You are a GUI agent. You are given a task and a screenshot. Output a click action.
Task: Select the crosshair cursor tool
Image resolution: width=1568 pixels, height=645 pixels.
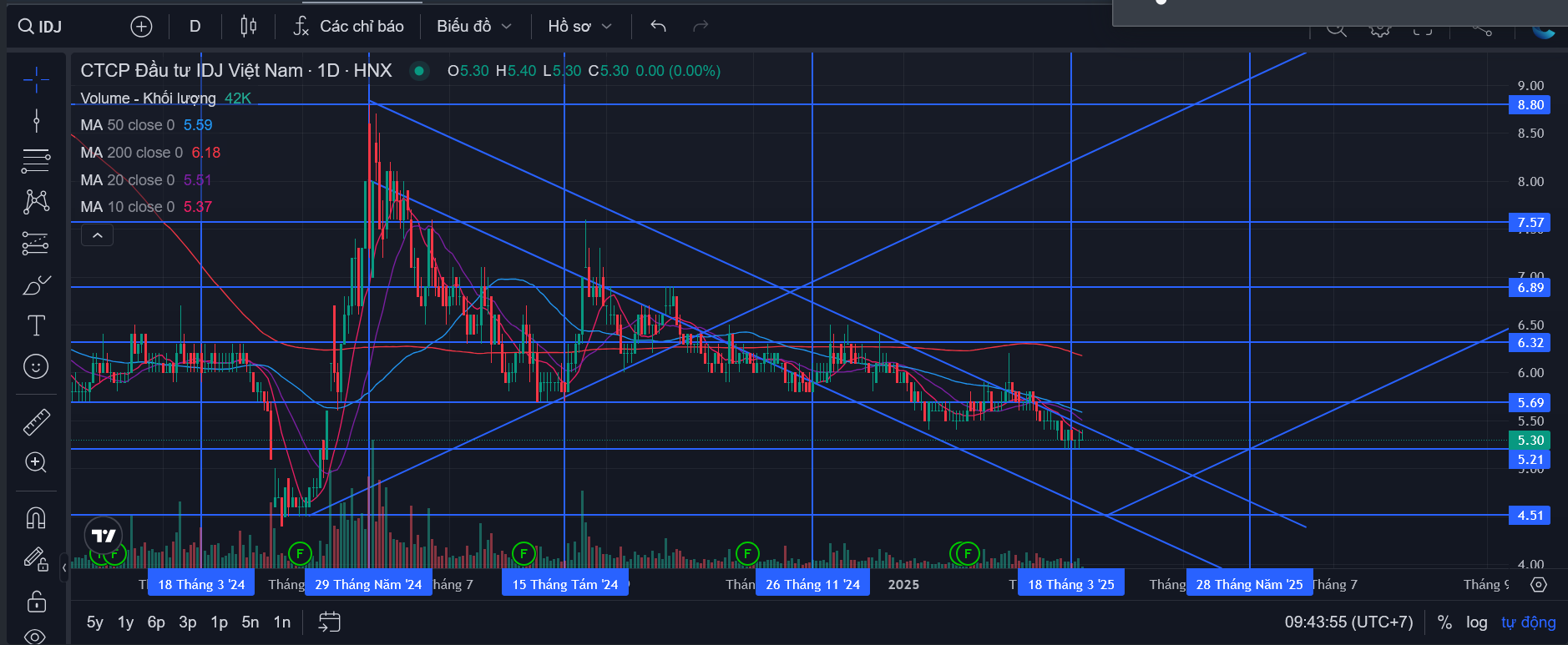(36, 80)
